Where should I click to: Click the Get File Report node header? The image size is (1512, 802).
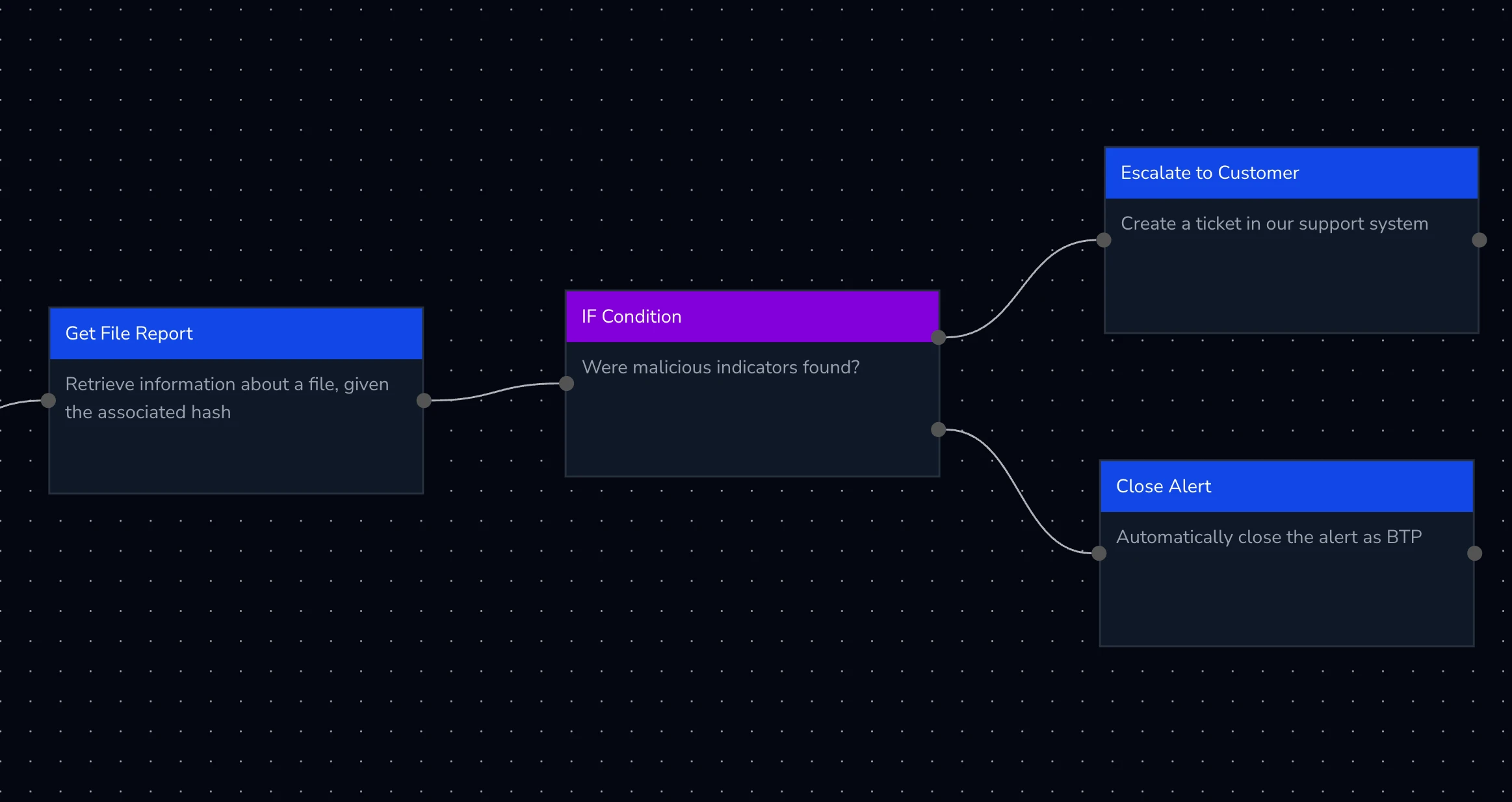(x=236, y=334)
